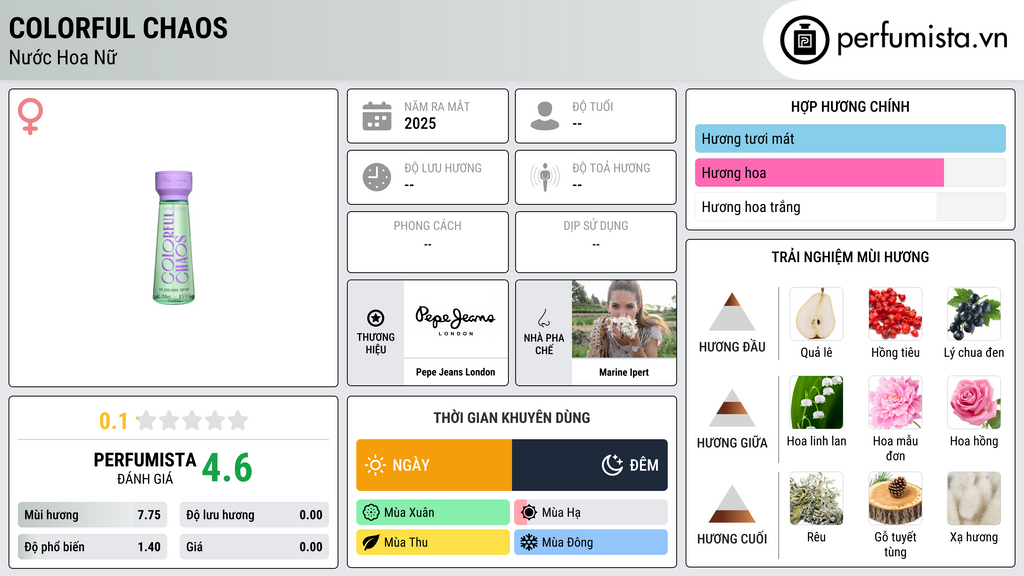Click the nose icon above Nhà pha chế

[543, 318]
